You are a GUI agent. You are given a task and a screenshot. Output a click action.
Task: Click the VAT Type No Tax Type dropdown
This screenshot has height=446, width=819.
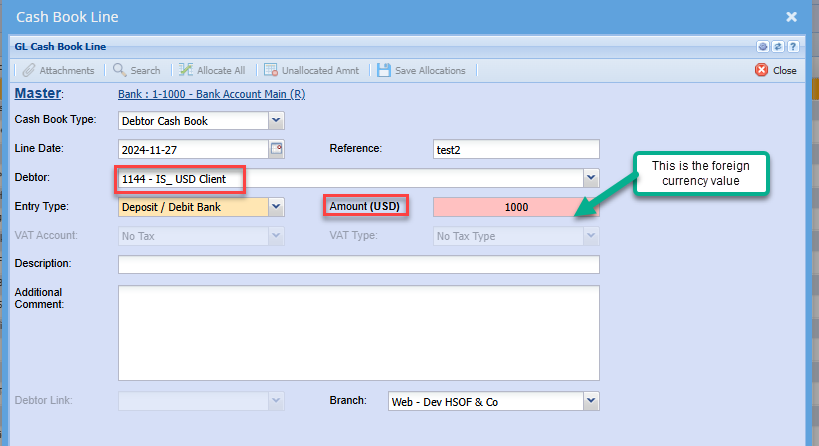pyautogui.click(x=516, y=236)
